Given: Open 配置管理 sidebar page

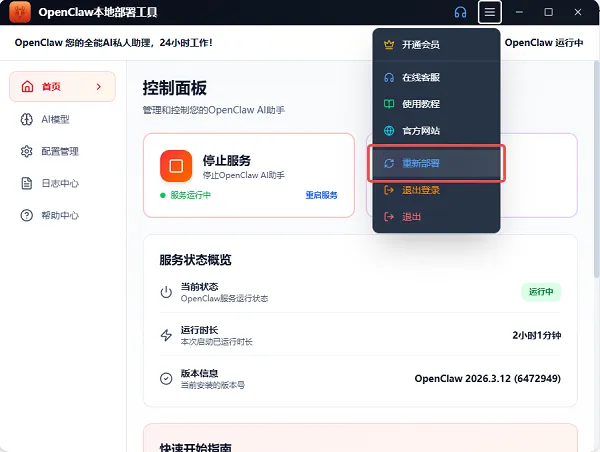Looking at the screenshot, I should pyautogui.click(x=62, y=151).
